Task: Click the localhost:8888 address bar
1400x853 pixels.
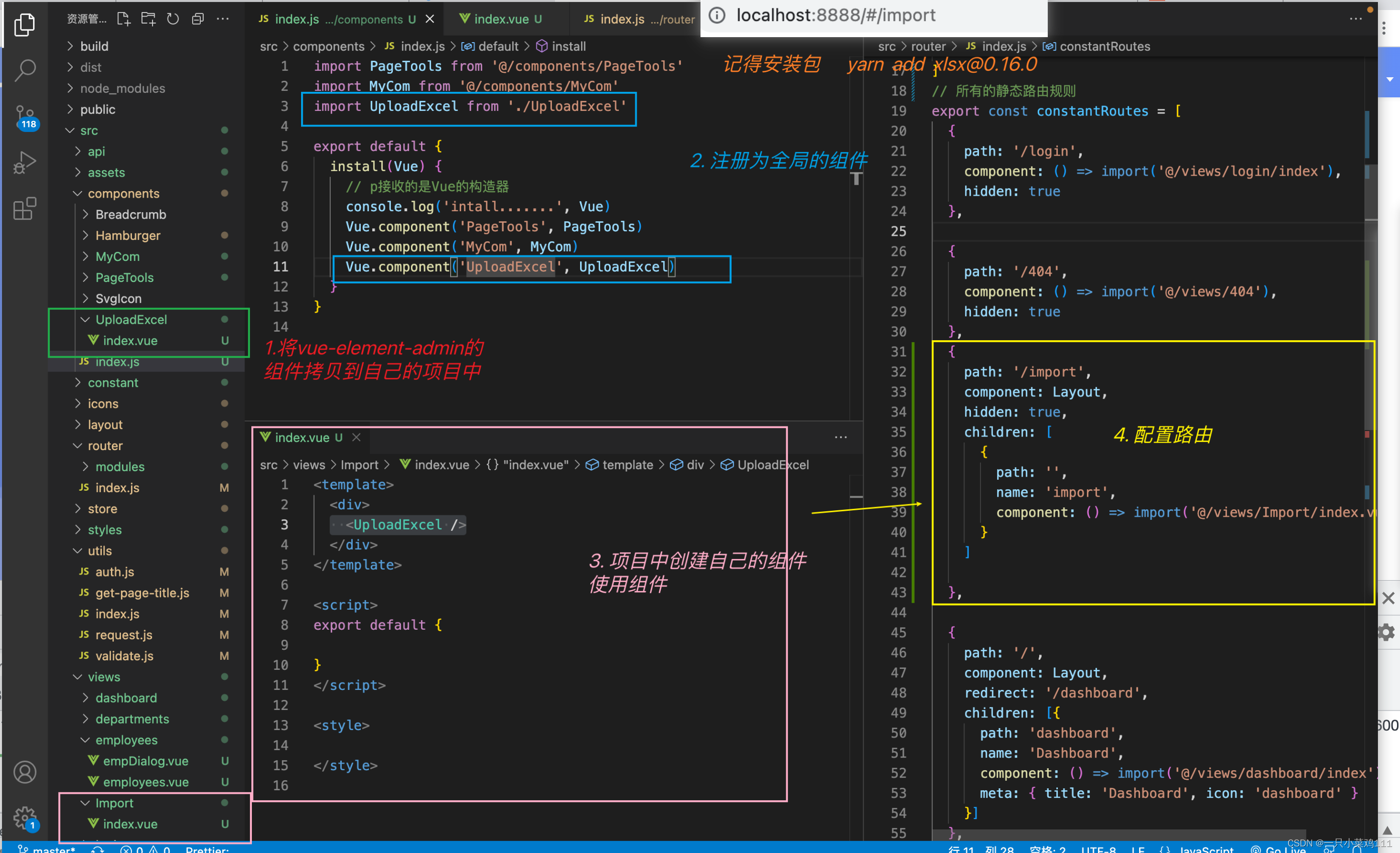Action: [835, 16]
